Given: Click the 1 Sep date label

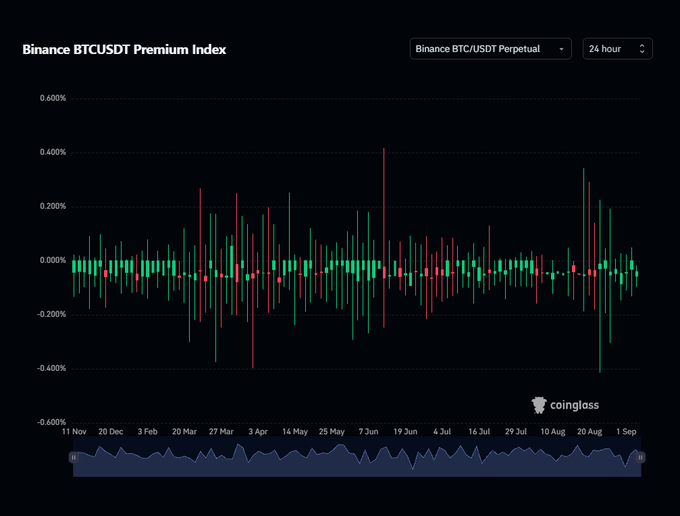Looking at the screenshot, I should tap(626, 431).
